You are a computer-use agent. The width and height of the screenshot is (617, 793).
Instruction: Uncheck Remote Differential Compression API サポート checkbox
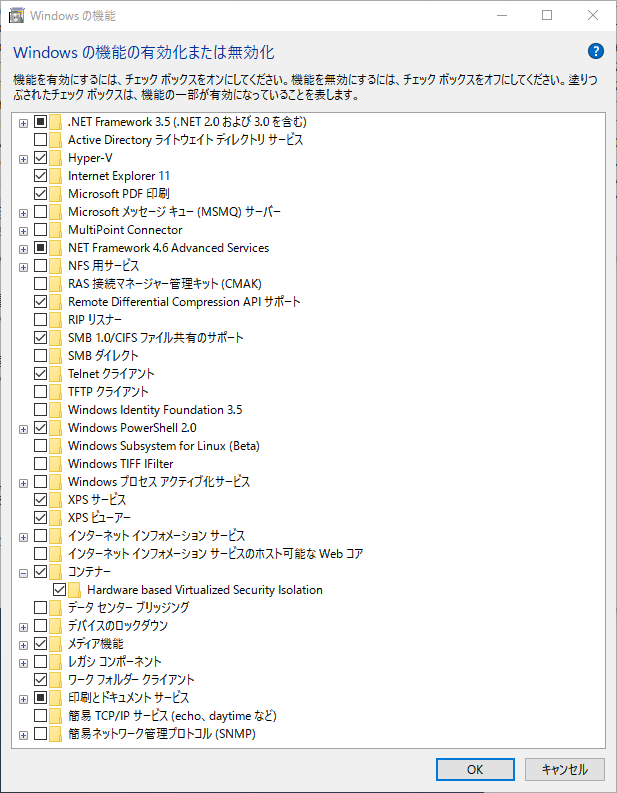pos(40,301)
